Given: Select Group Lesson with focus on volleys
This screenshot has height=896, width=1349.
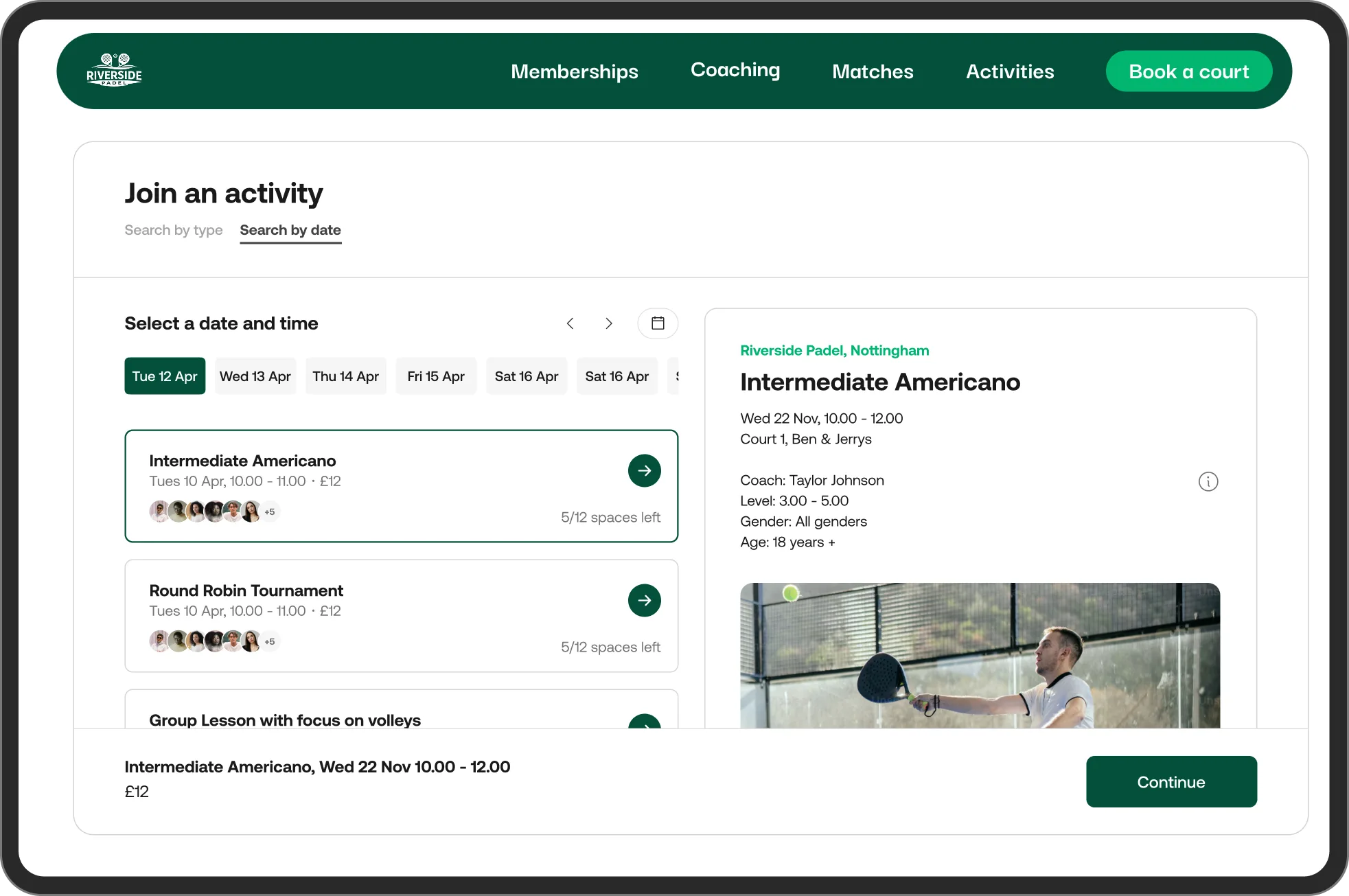Looking at the screenshot, I should tap(285, 720).
